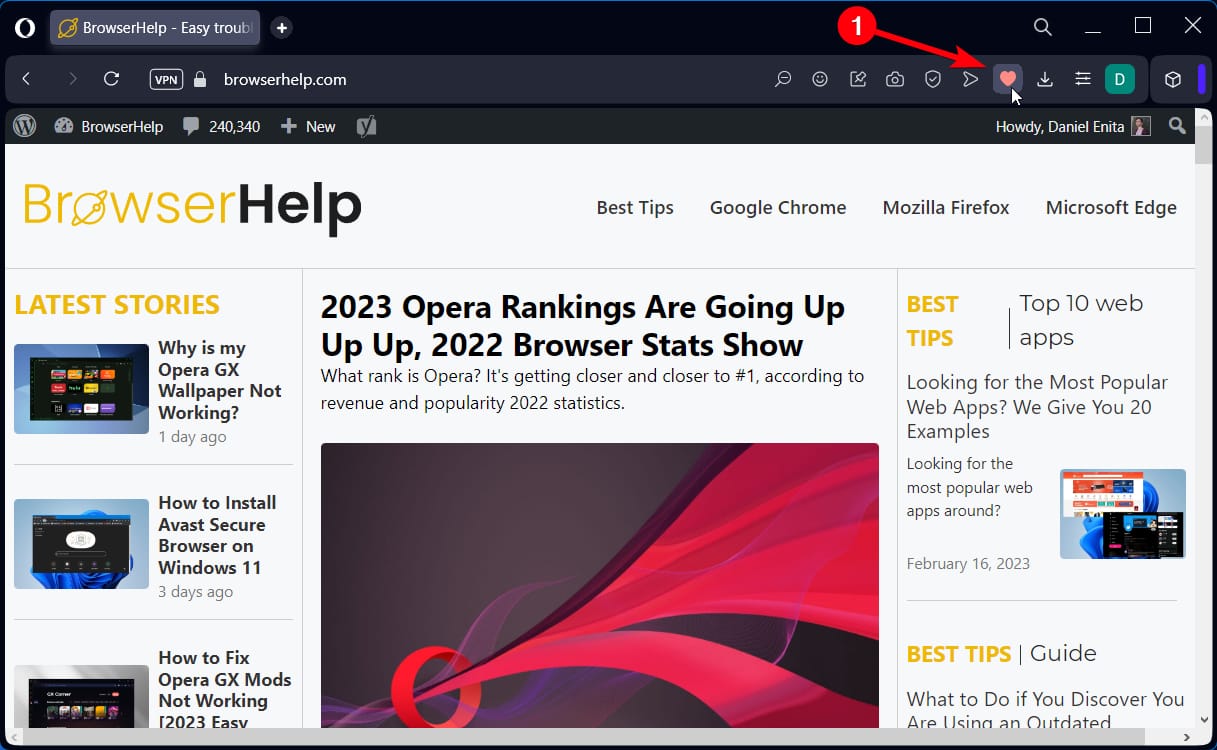
Task: Open the edit snapshot pencil icon
Action: pyautogui.click(x=858, y=79)
